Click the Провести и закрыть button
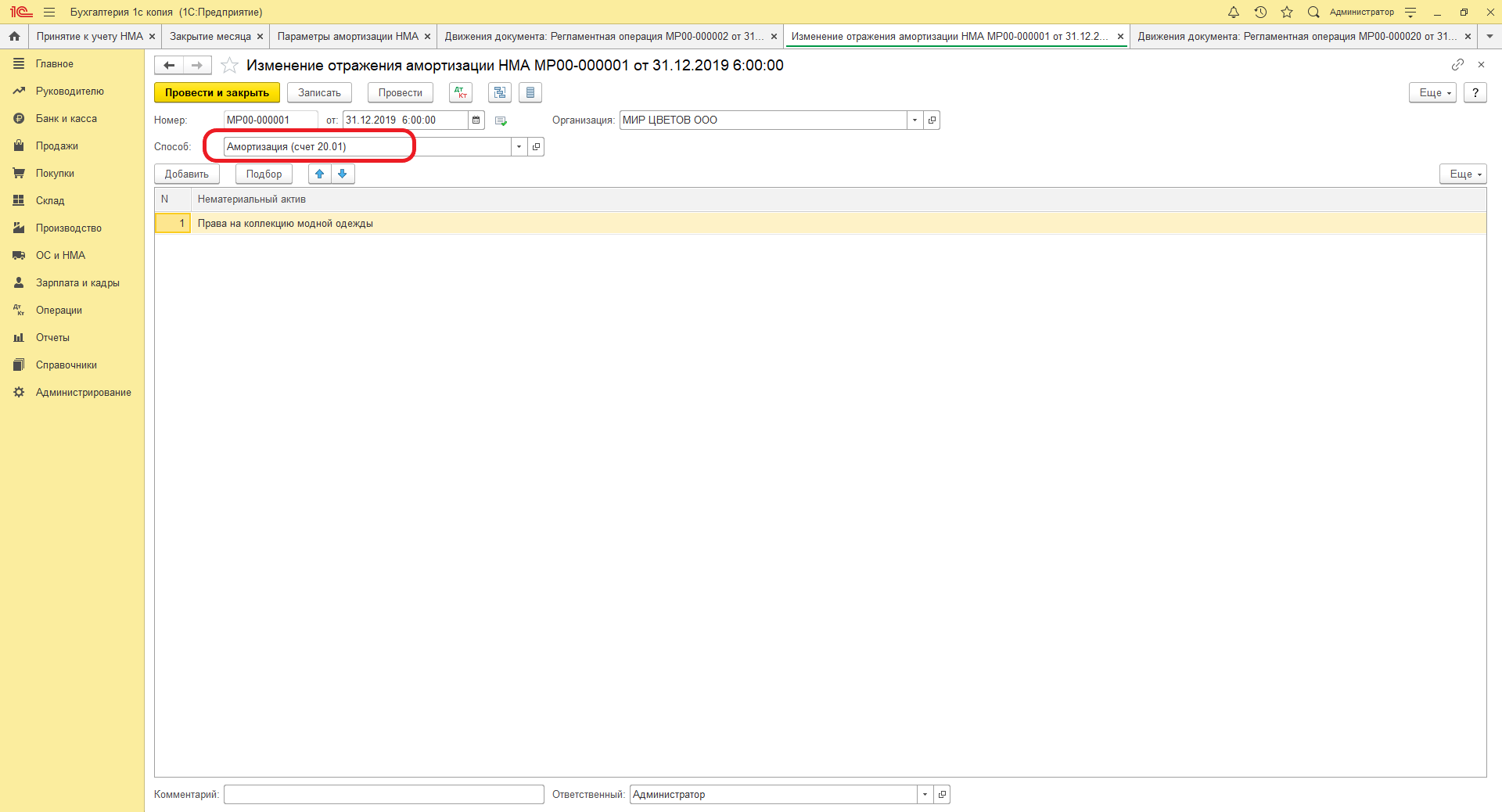 pos(217,92)
